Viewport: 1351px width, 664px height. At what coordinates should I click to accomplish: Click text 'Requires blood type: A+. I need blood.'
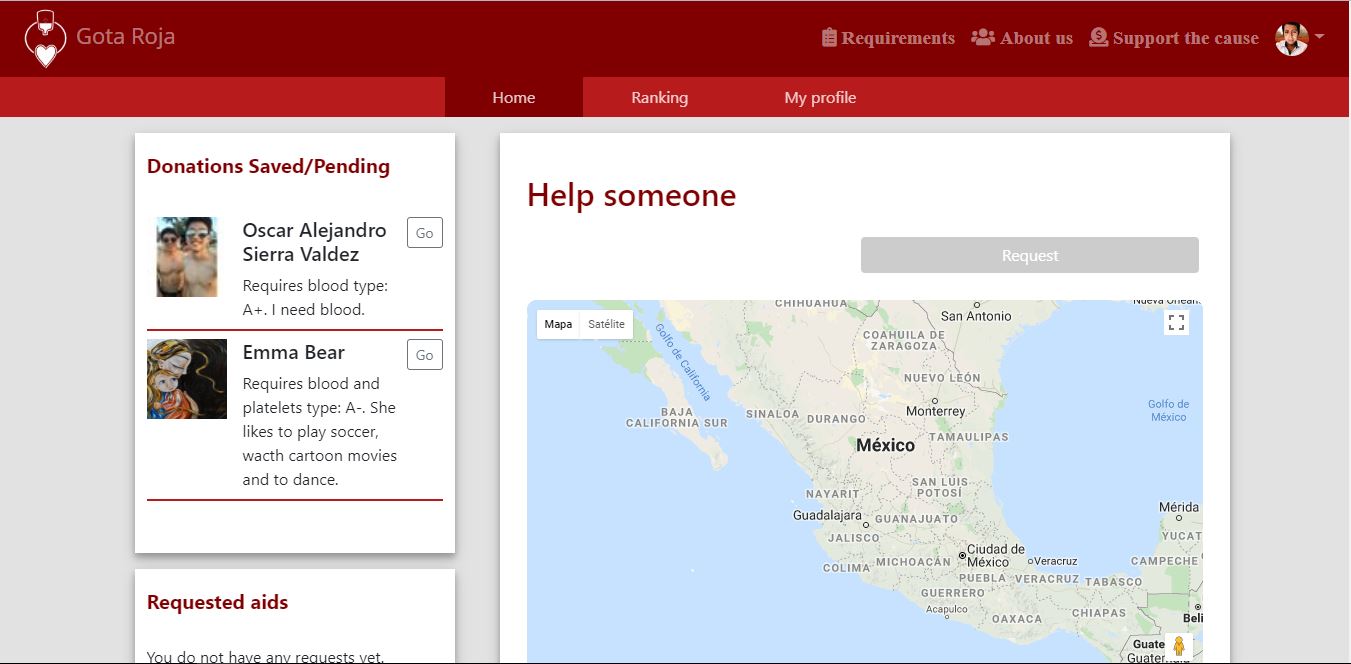coord(315,297)
